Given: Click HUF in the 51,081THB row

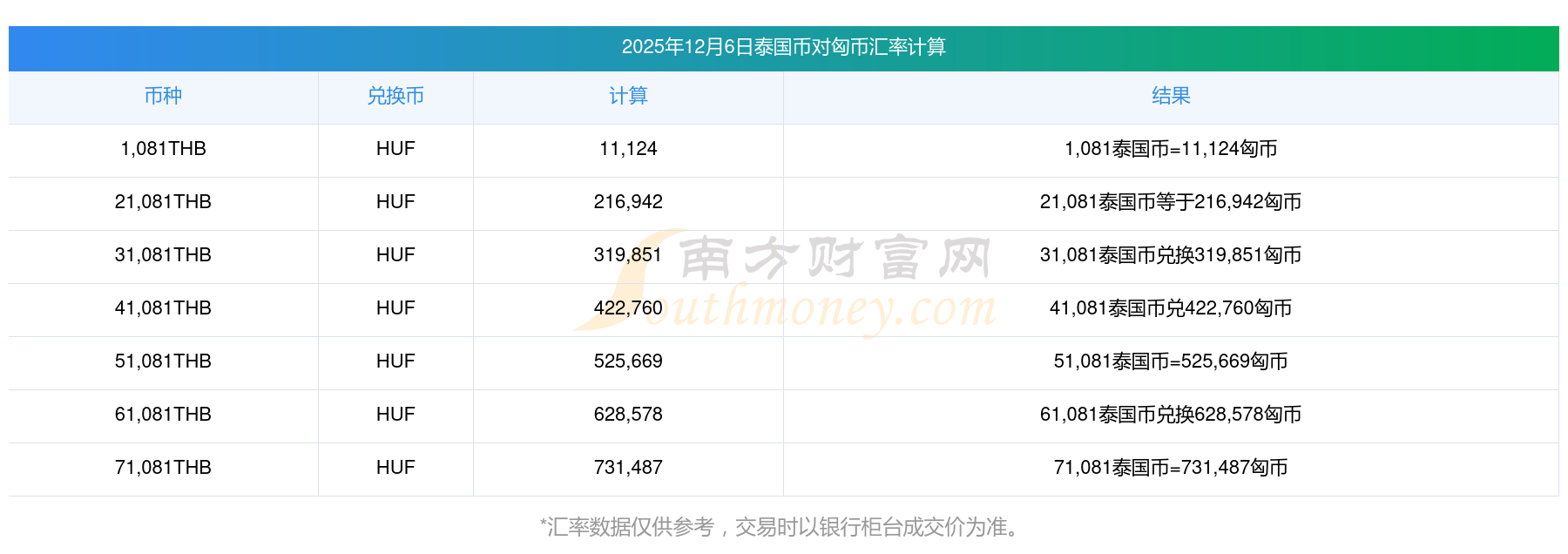Looking at the screenshot, I should (395, 361).
